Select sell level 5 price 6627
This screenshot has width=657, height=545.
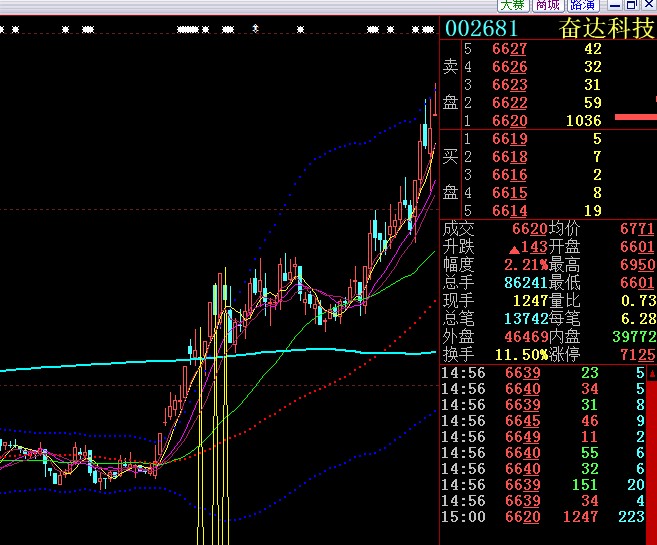[509, 49]
